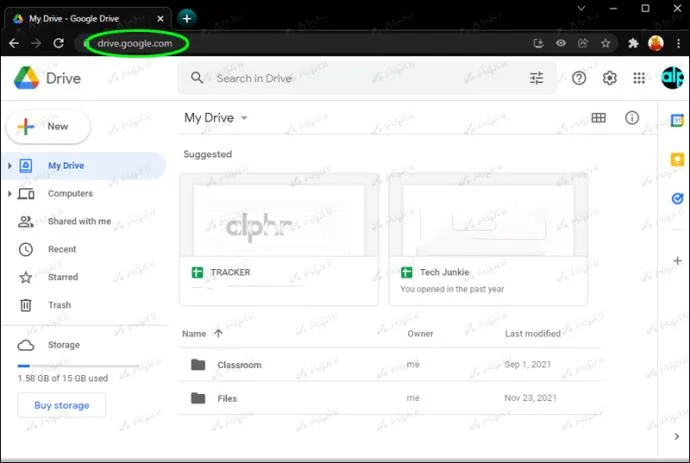Image resolution: width=690 pixels, height=463 pixels.
Task: Click Last modified column header
Action: click(x=532, y=334)
